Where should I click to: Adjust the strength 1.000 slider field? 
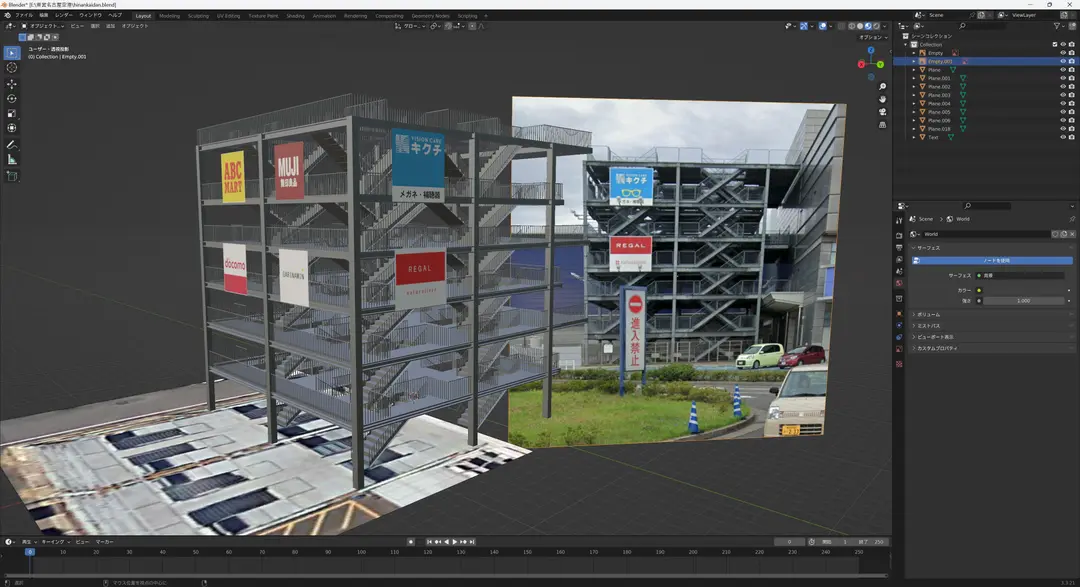pyautogui.click(x=1024, y=301)
